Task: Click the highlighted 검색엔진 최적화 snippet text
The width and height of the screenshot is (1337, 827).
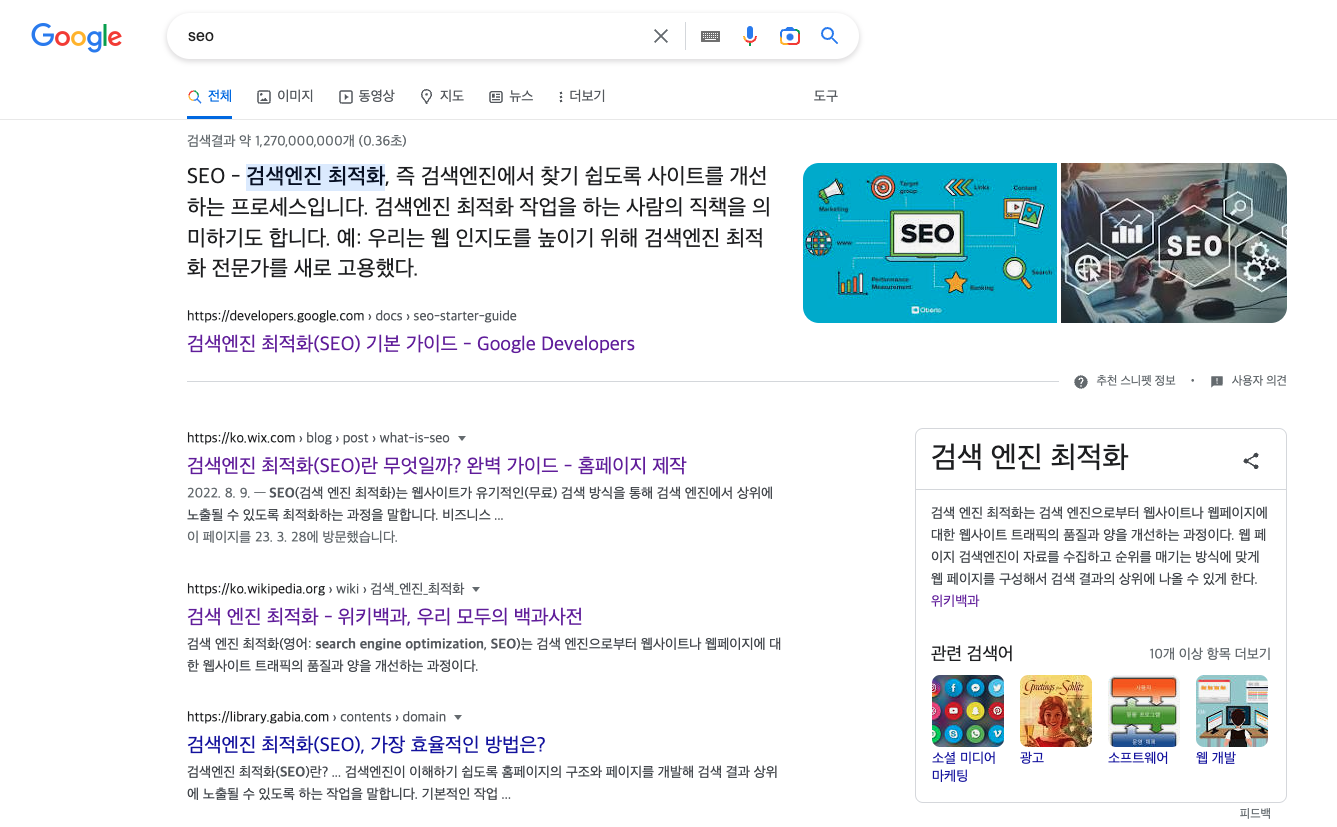Action: 316,176
